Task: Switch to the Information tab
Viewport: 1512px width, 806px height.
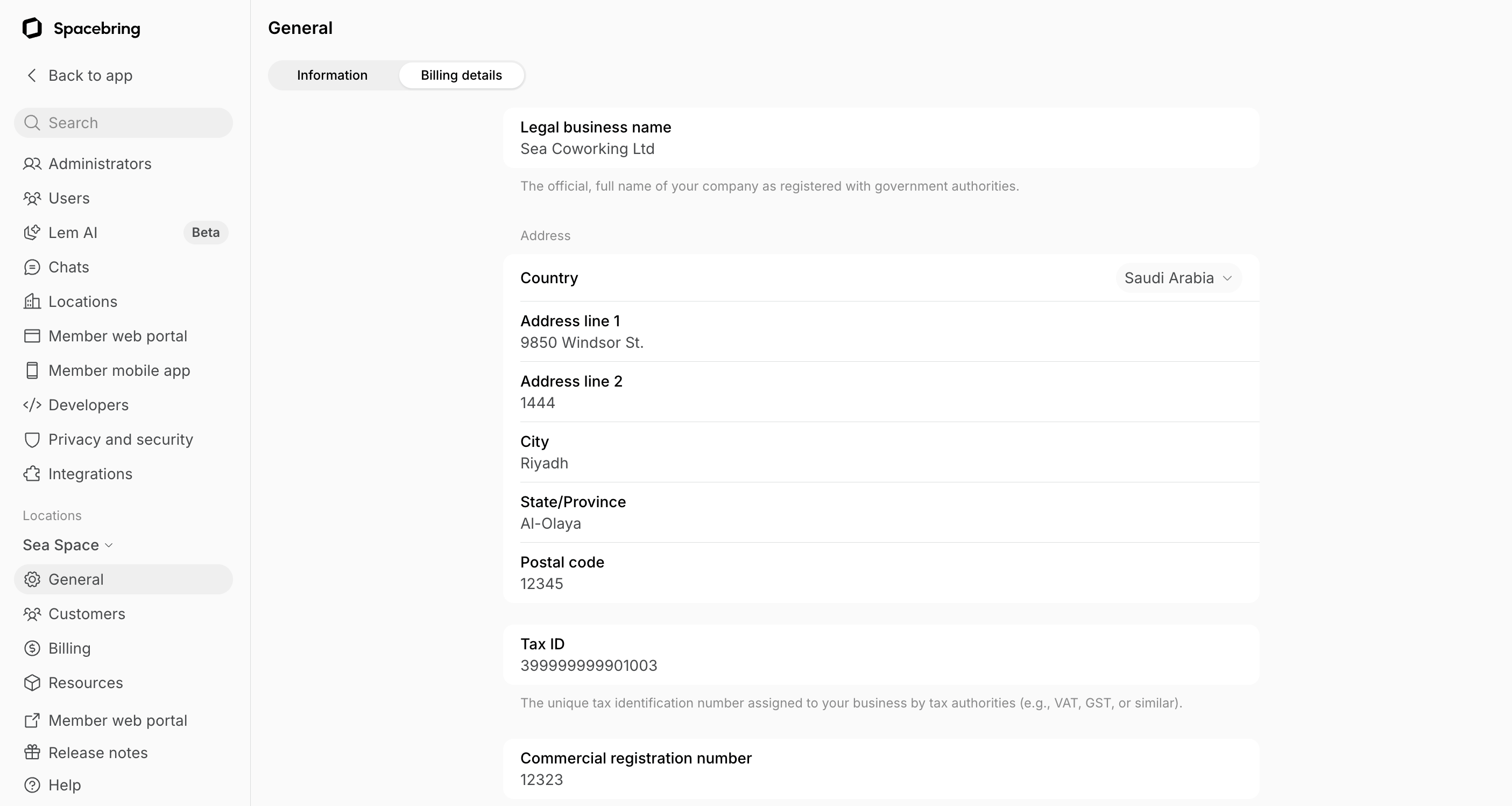Action: tap(332, 75)
